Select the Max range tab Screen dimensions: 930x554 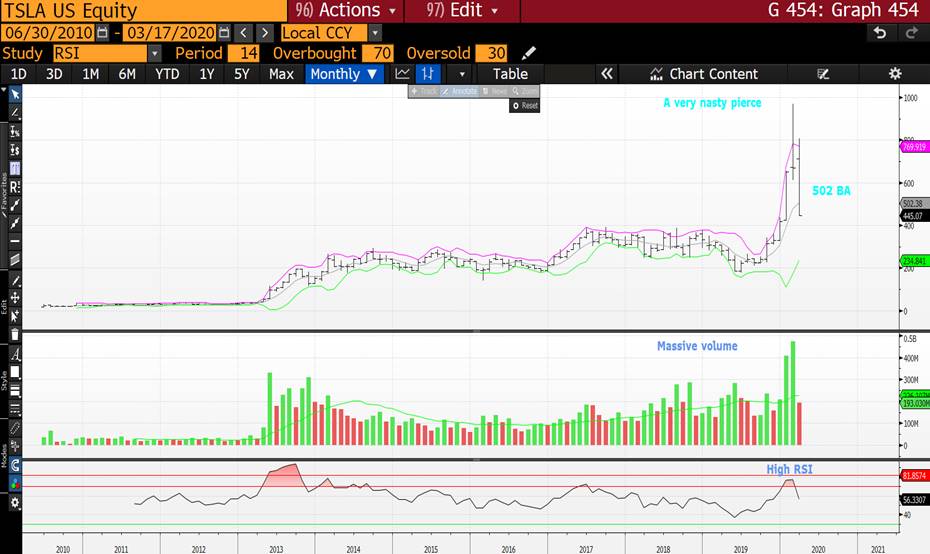281,74
